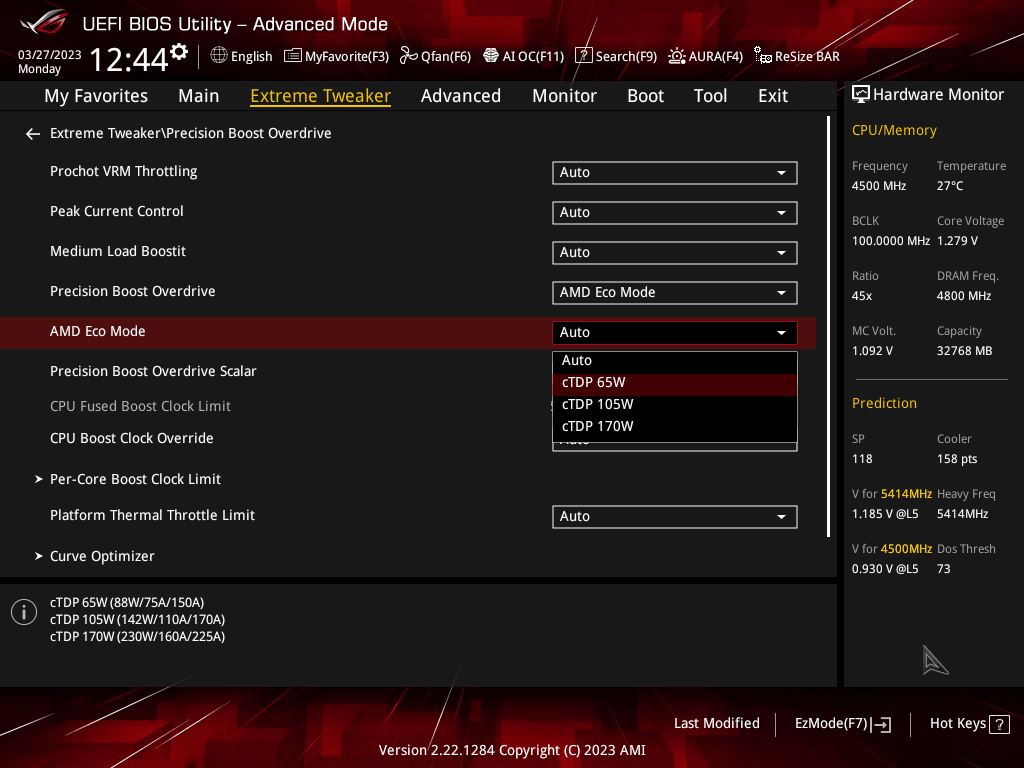This screenshot has width=1024, height=768.
Task: Click the Version 2.22.1284 copyright text
Action: 512,750
